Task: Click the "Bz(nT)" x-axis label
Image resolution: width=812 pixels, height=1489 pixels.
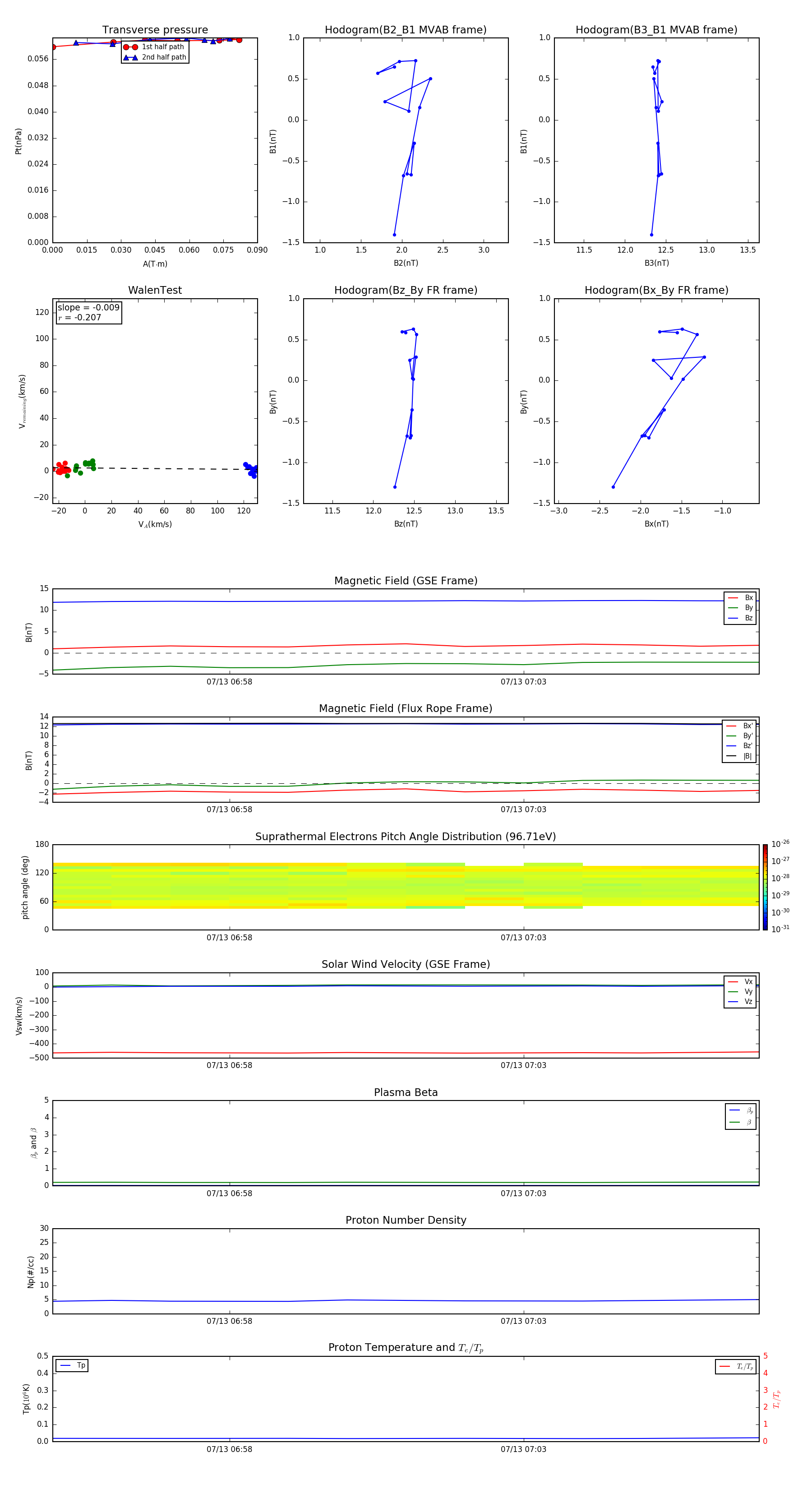Action: [x=406, y=524]
